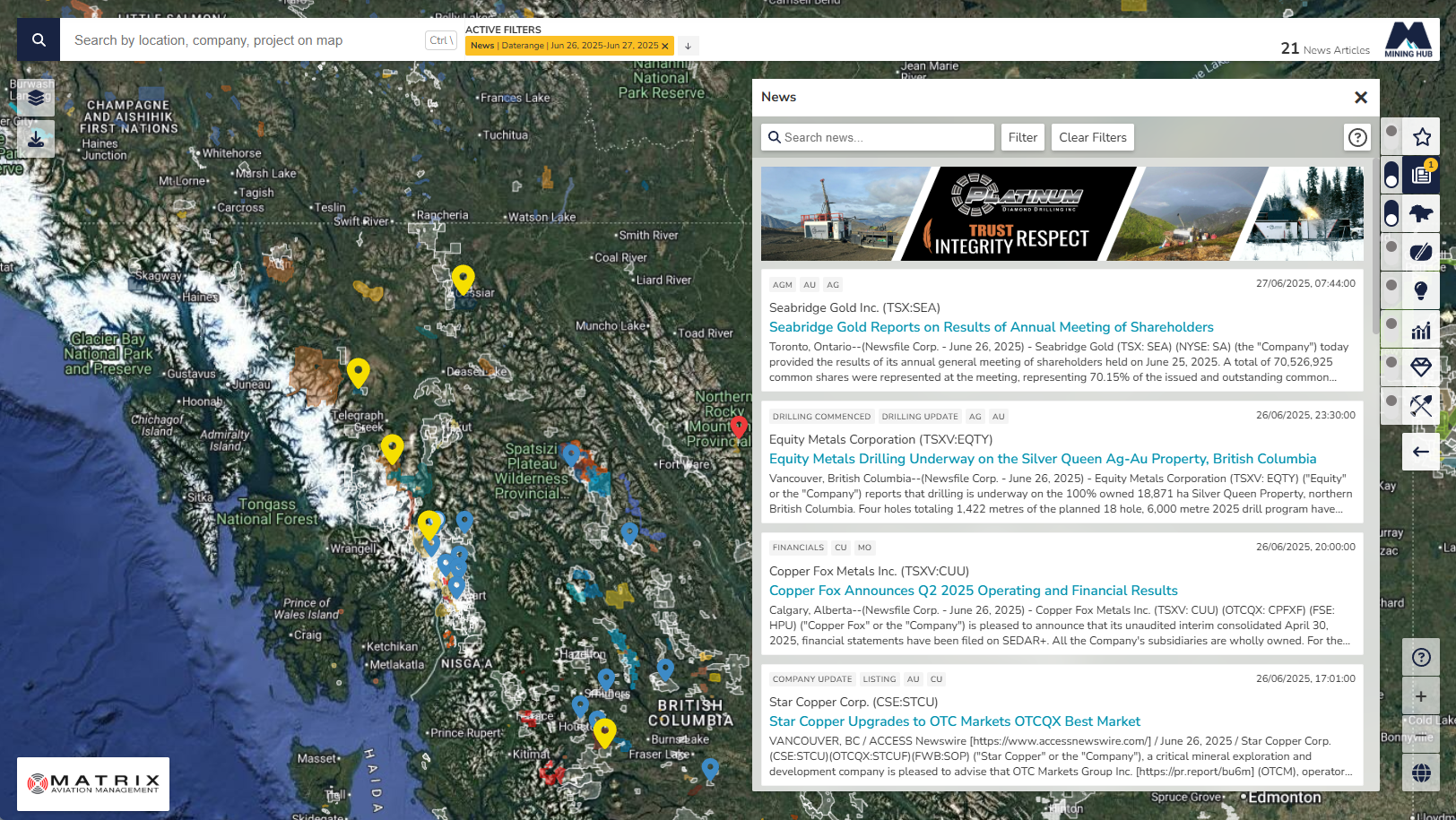Screen dimensions: 1456x820
Task: Select the yellow pin near Telegraph Creek
Action: 359,373
